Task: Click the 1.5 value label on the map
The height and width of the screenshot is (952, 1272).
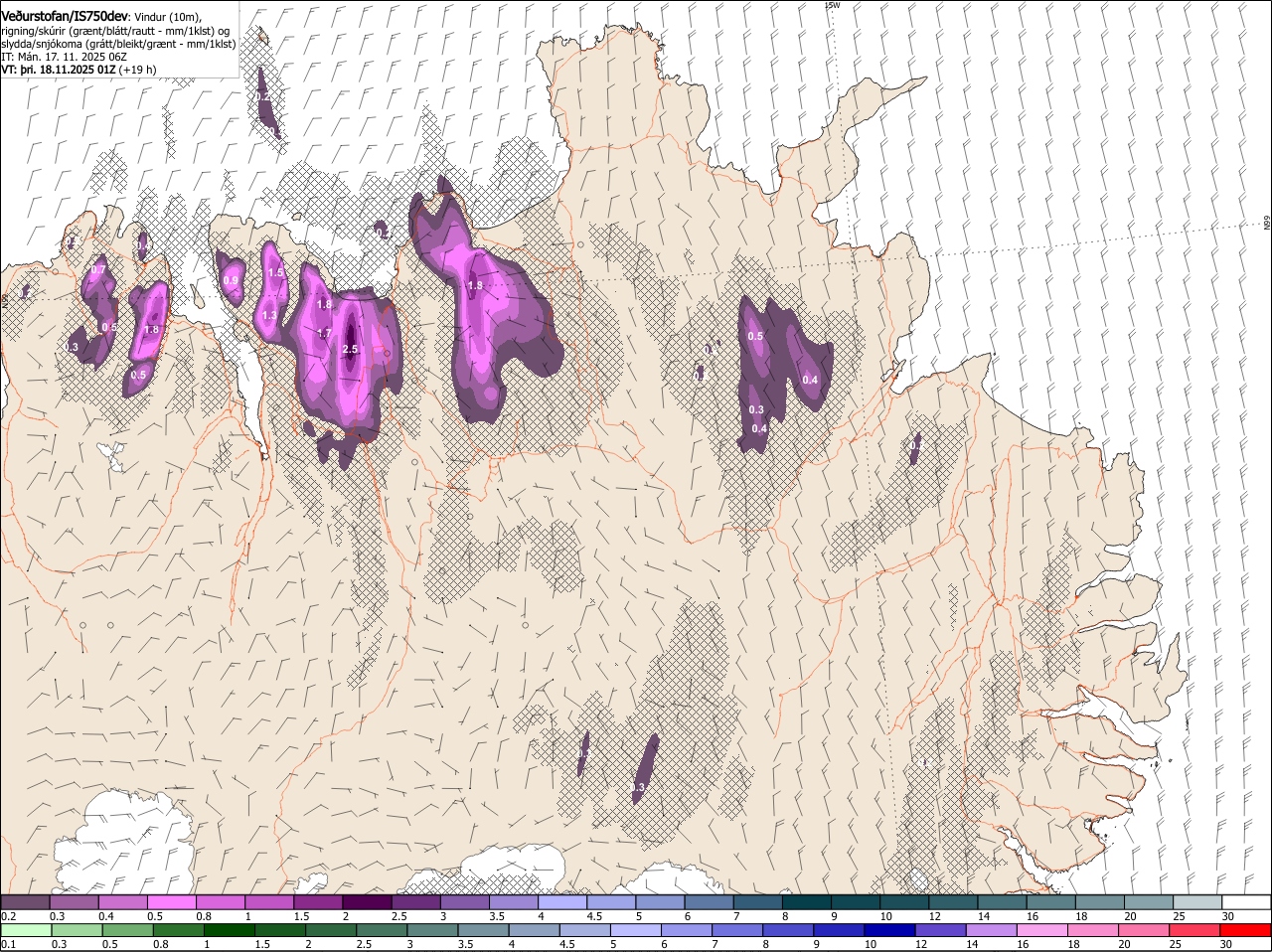Action: 276,272
